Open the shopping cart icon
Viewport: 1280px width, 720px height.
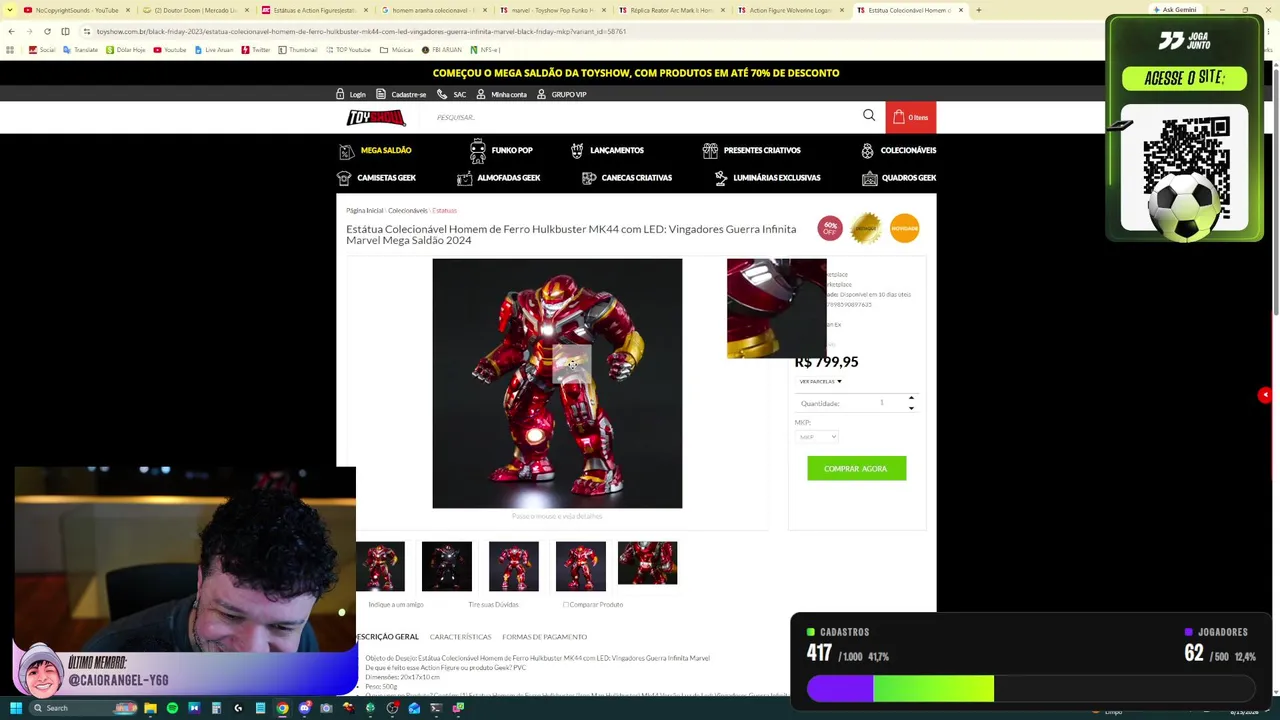(x=899, y=117)
